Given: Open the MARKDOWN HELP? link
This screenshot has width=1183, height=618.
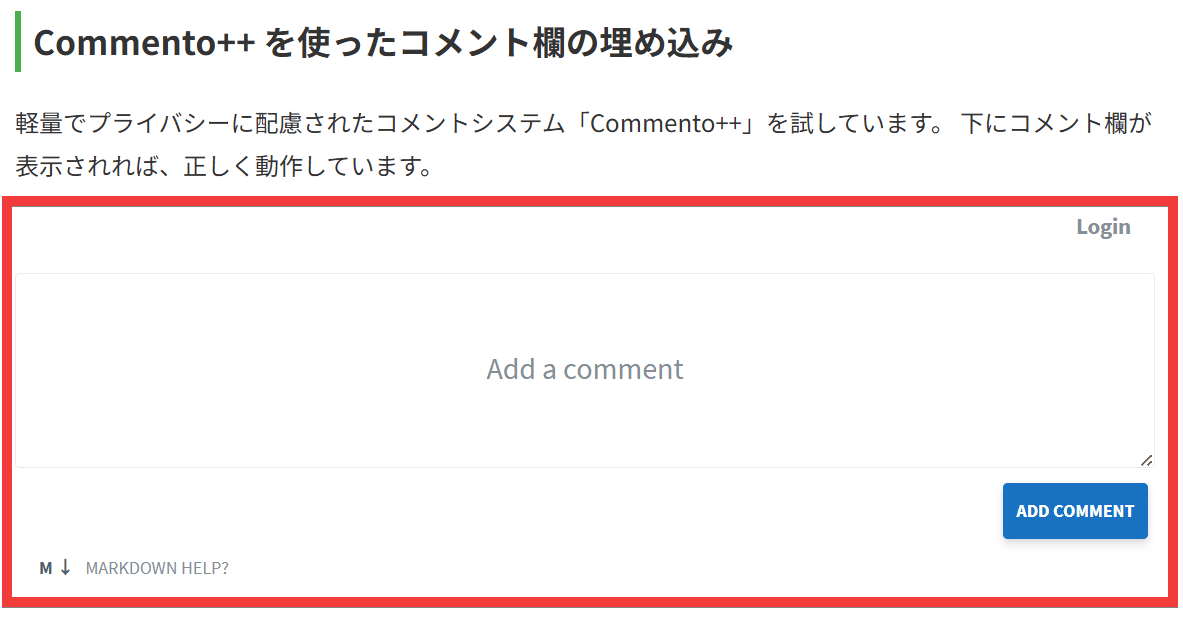Looking at the screenshot, I should tap(157, 568).
